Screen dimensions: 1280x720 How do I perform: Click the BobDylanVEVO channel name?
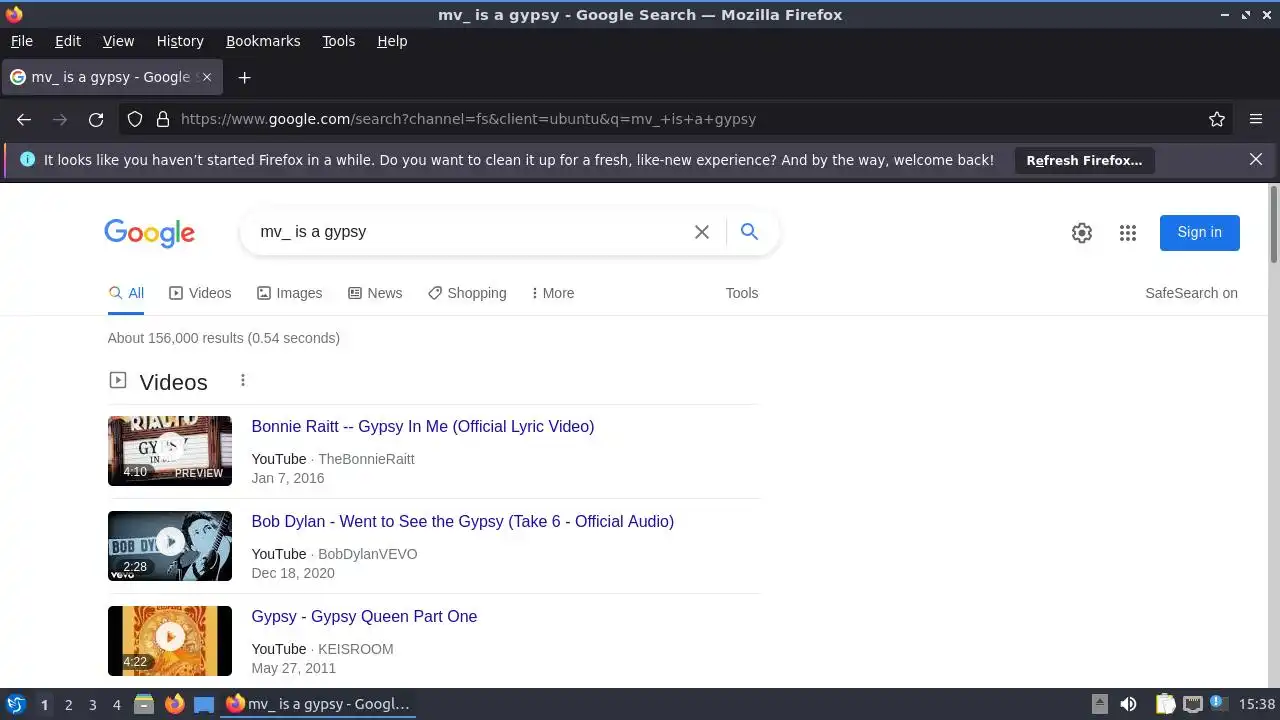(x=368, y=554)
